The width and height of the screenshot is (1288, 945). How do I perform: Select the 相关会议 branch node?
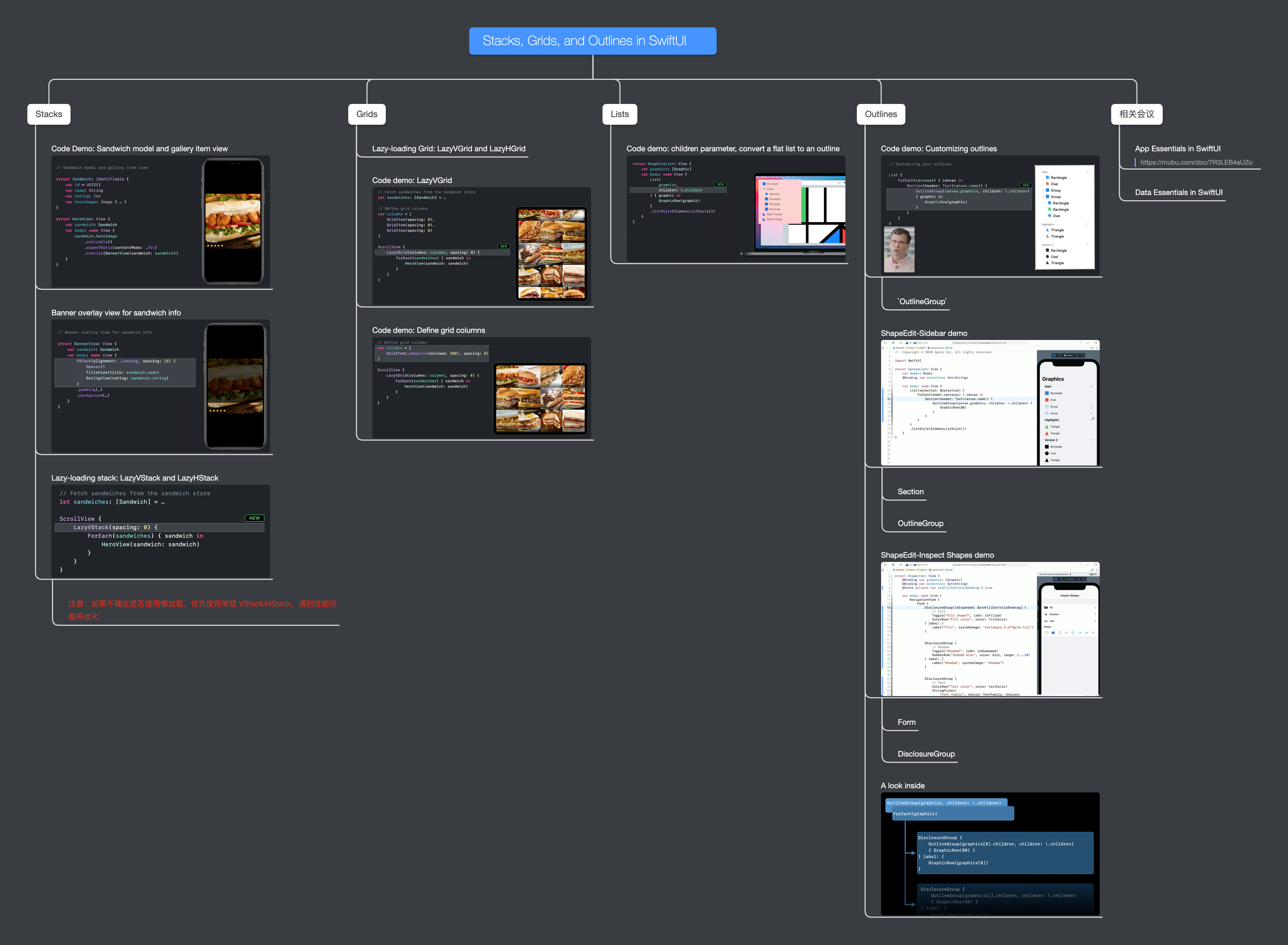coord(1136,114)
